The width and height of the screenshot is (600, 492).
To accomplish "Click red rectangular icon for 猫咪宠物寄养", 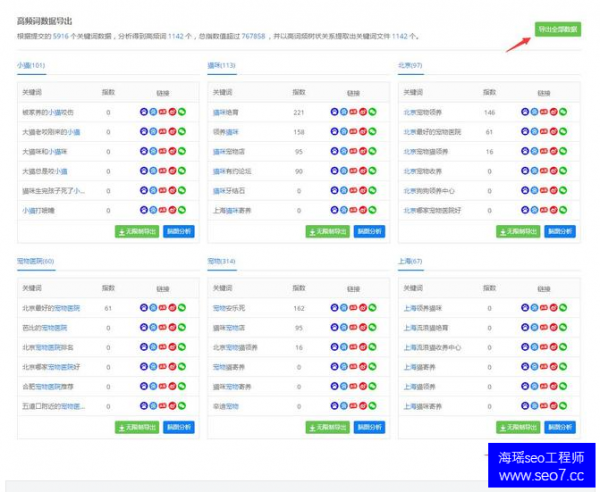I will (x=353, y=386).
